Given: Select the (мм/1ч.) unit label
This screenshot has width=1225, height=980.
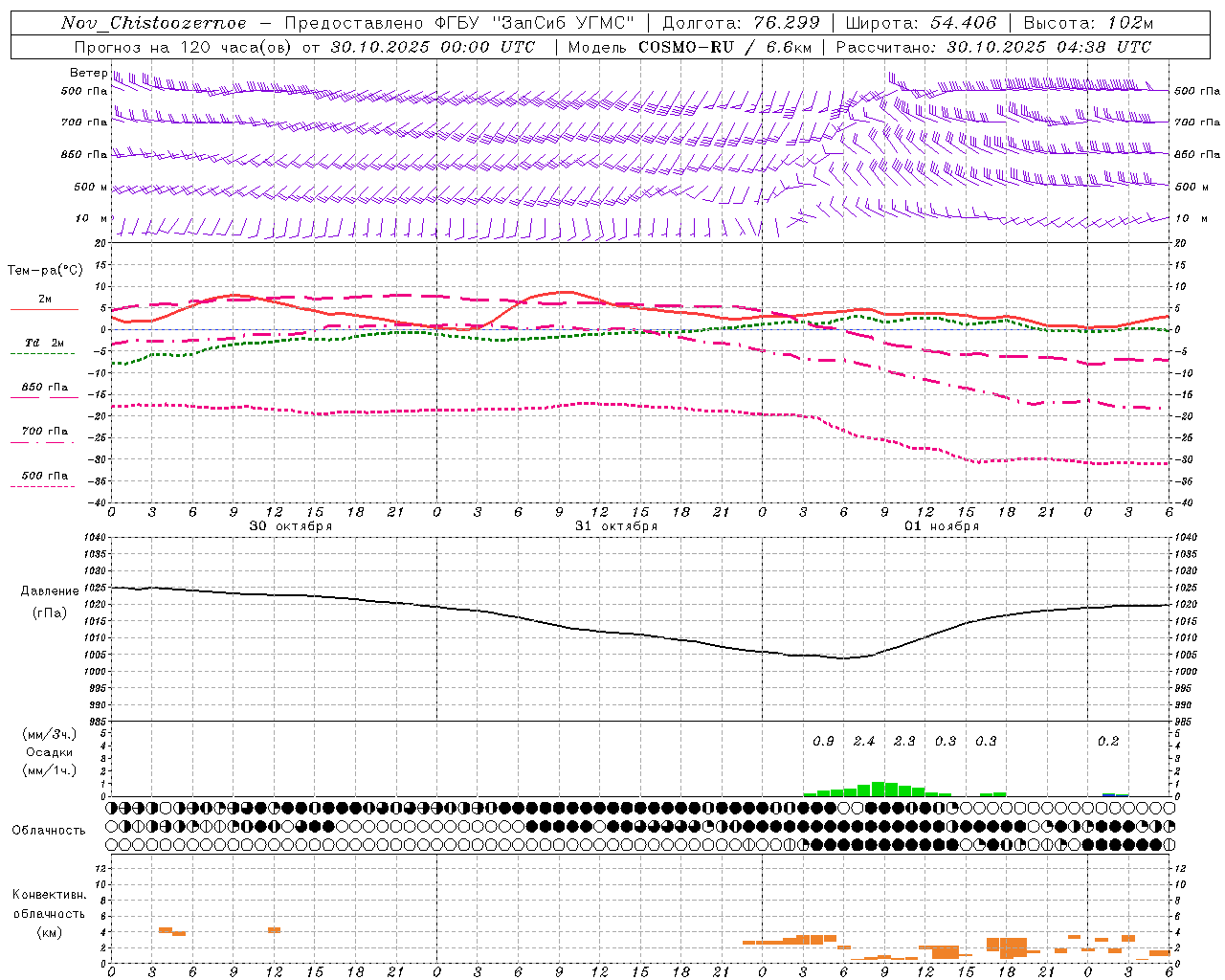Looking at the screenshot, I should pos(50,770).
